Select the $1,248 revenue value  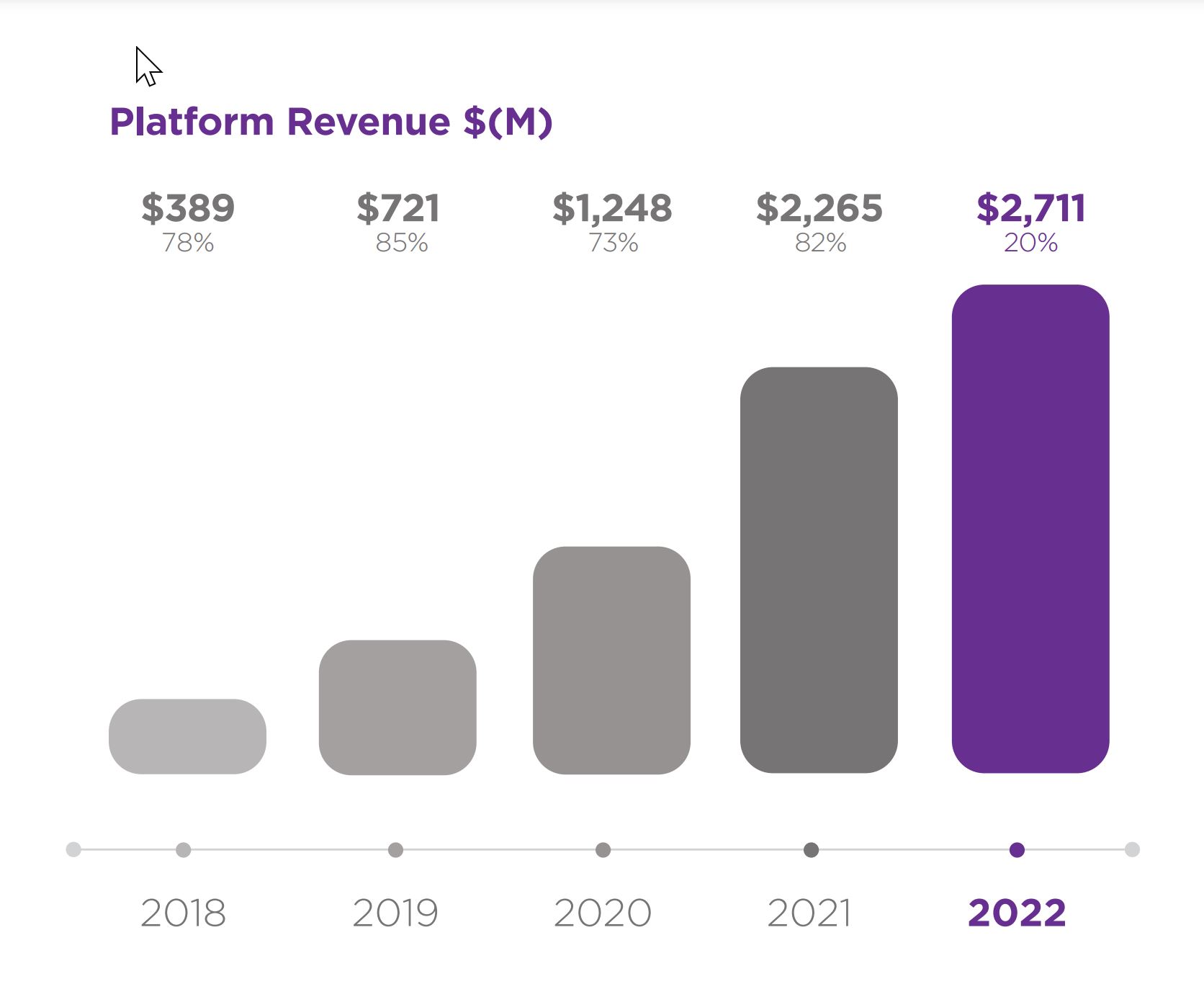[612, 208]
